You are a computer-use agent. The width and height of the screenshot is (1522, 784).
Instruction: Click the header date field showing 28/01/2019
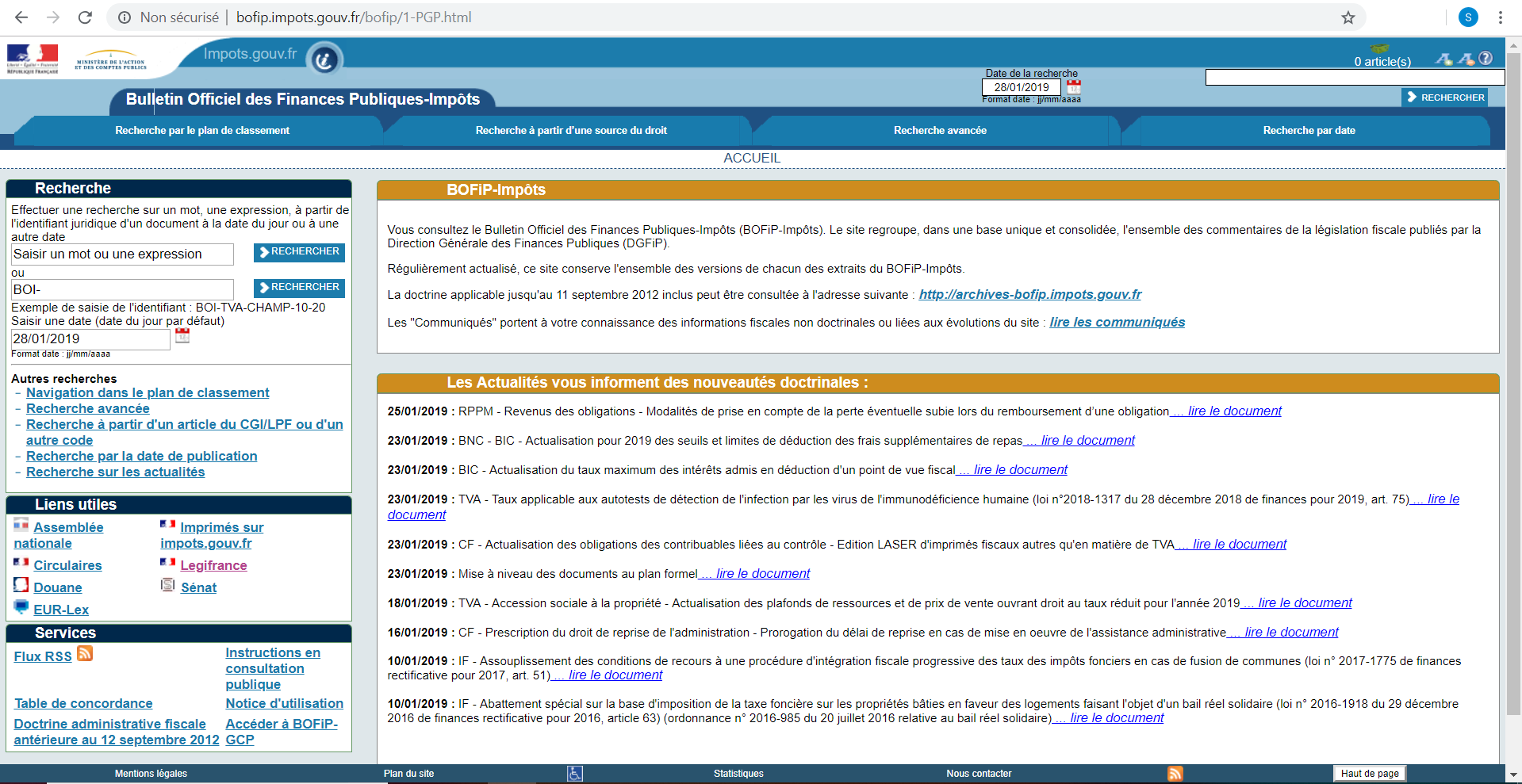(x=1022, y=87)
